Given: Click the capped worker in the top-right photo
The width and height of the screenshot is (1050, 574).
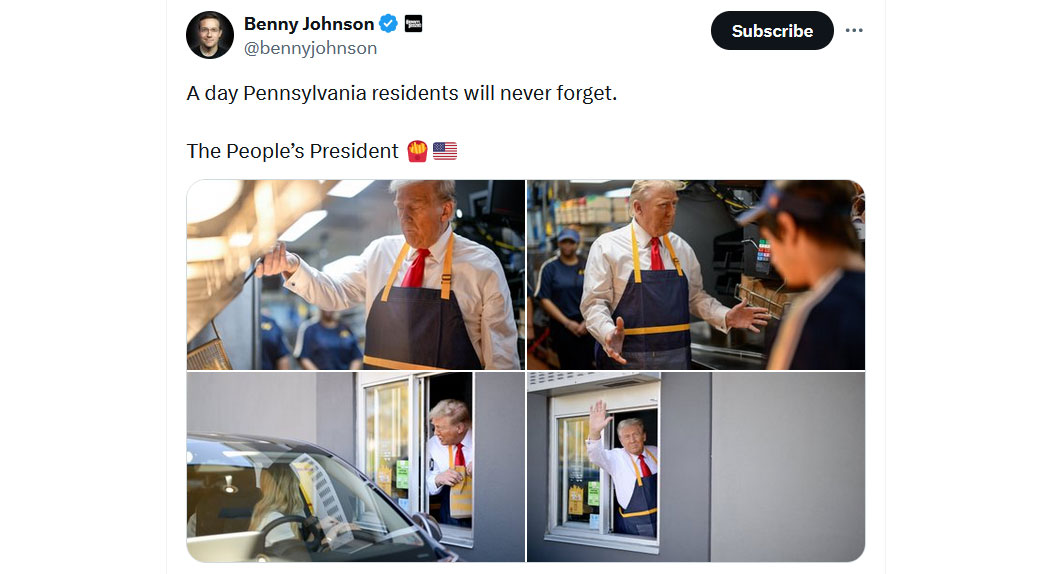Looking at the screenshot, I should point(808,275).
